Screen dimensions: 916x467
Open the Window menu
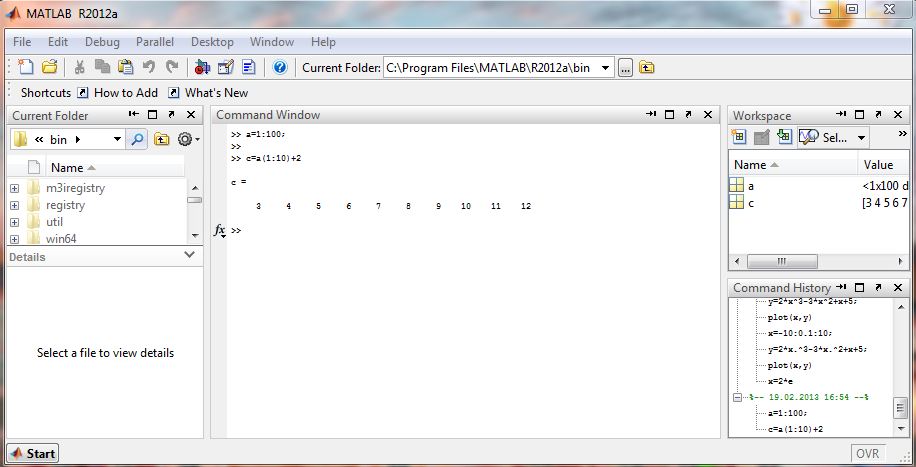(272, 42)
